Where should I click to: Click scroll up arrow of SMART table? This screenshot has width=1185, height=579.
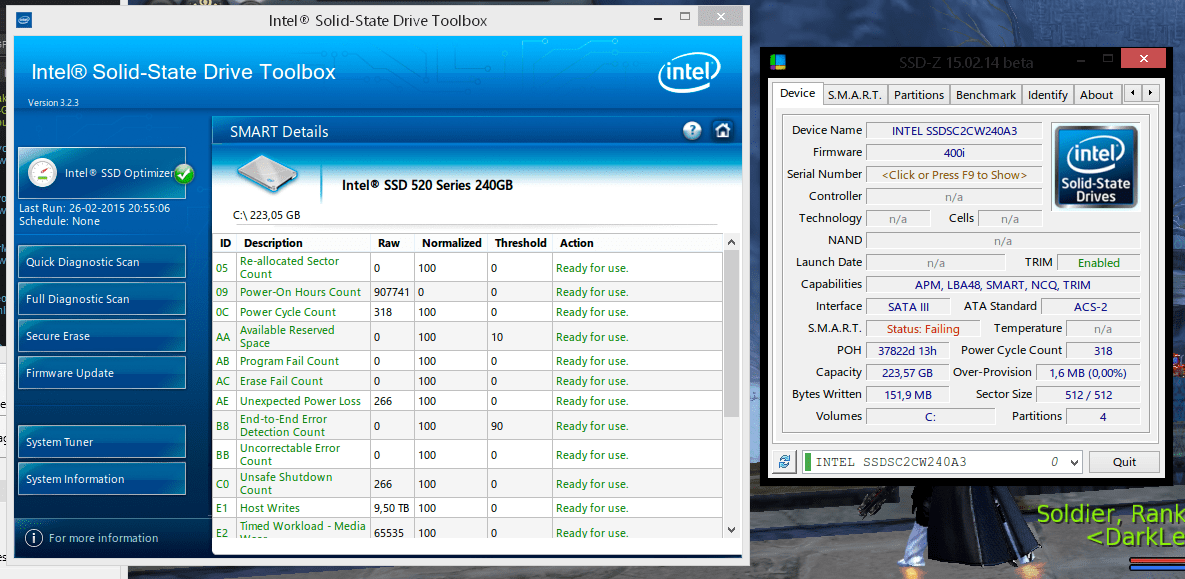[730, 242]
